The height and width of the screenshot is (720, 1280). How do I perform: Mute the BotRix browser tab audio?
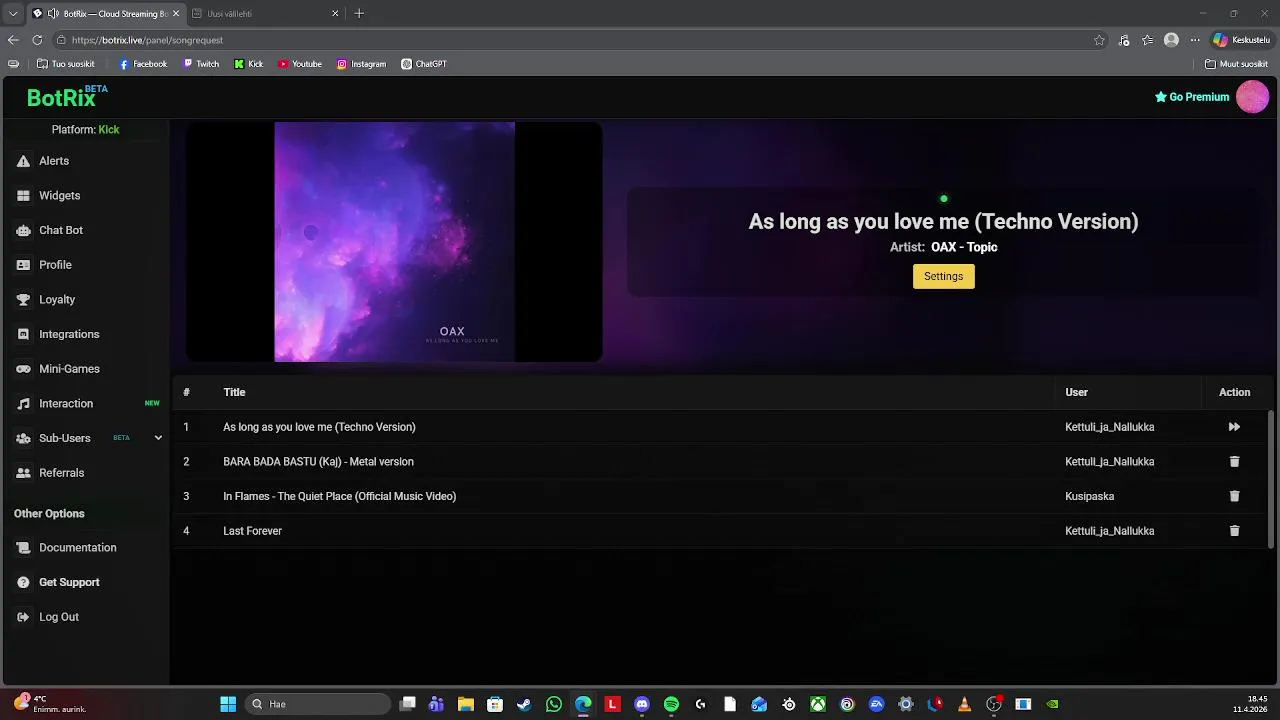coord(53,13)
